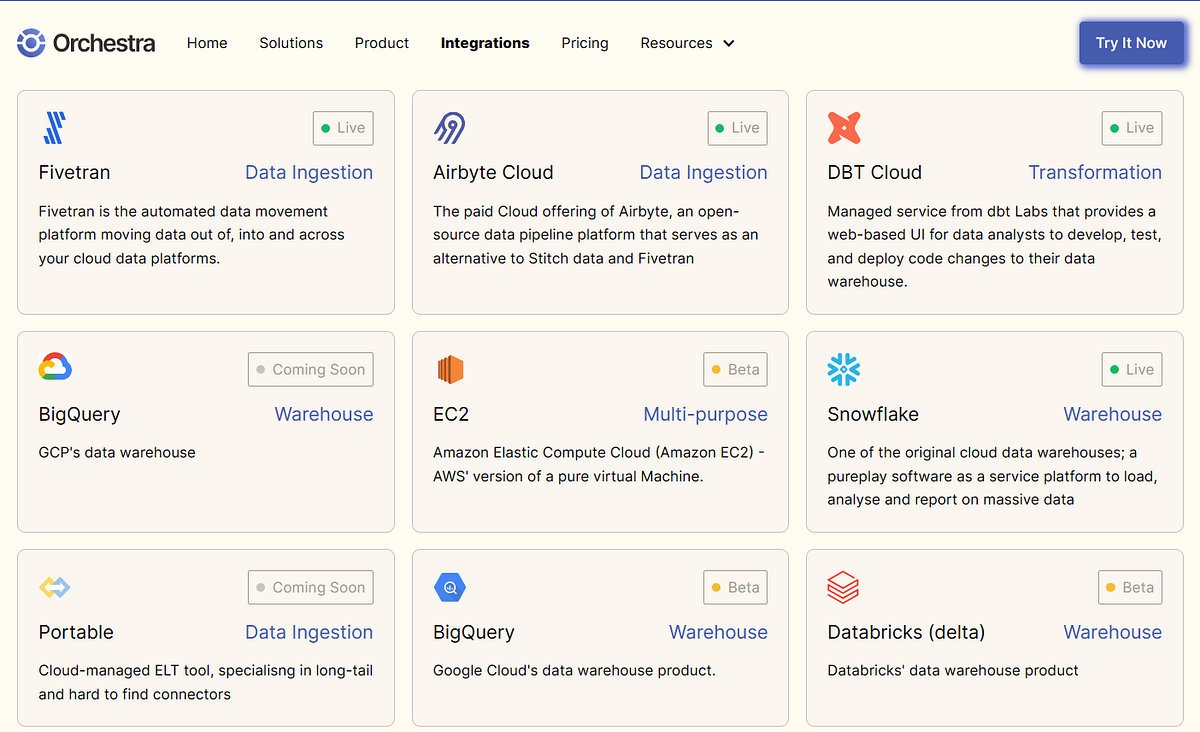
Task: Click the Beta badge on Databricks (delta)
Action: [1129, 587]
